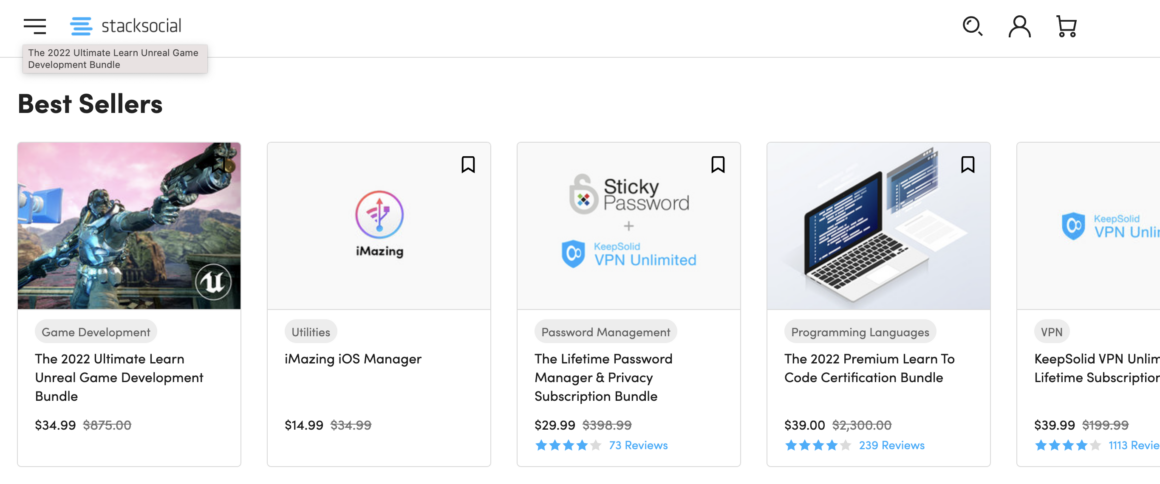
Task: Open the 73 Reviews link
Action: click(x=638, y=446)
